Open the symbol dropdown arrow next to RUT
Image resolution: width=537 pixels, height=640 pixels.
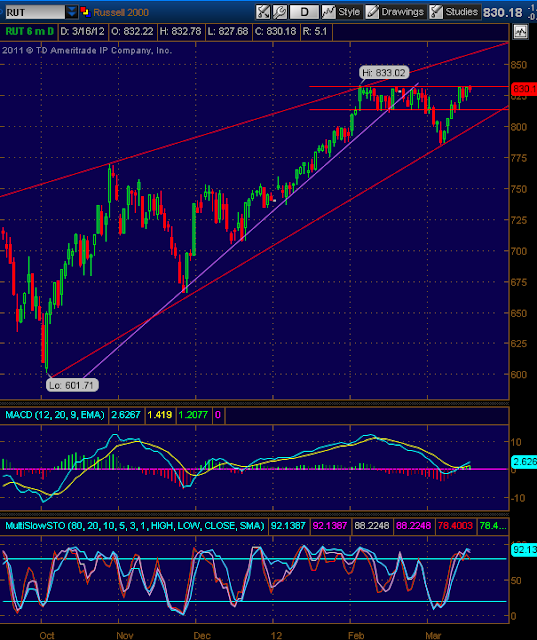tap(71, 12)
